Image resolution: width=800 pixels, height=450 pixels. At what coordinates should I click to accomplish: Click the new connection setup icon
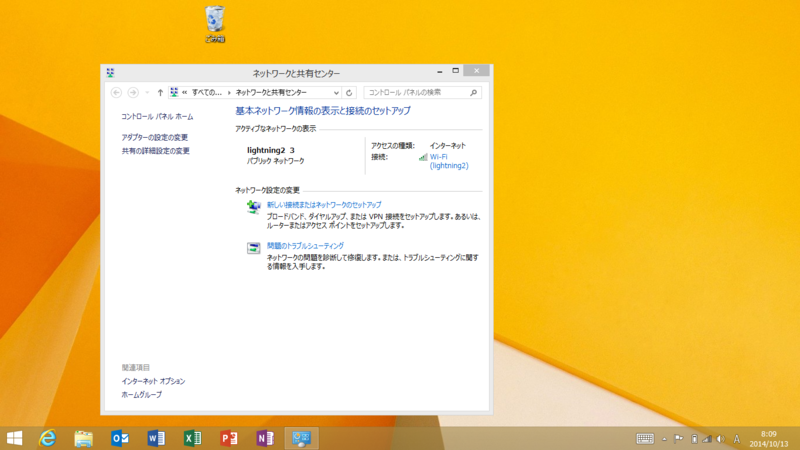tap(254, 207)
